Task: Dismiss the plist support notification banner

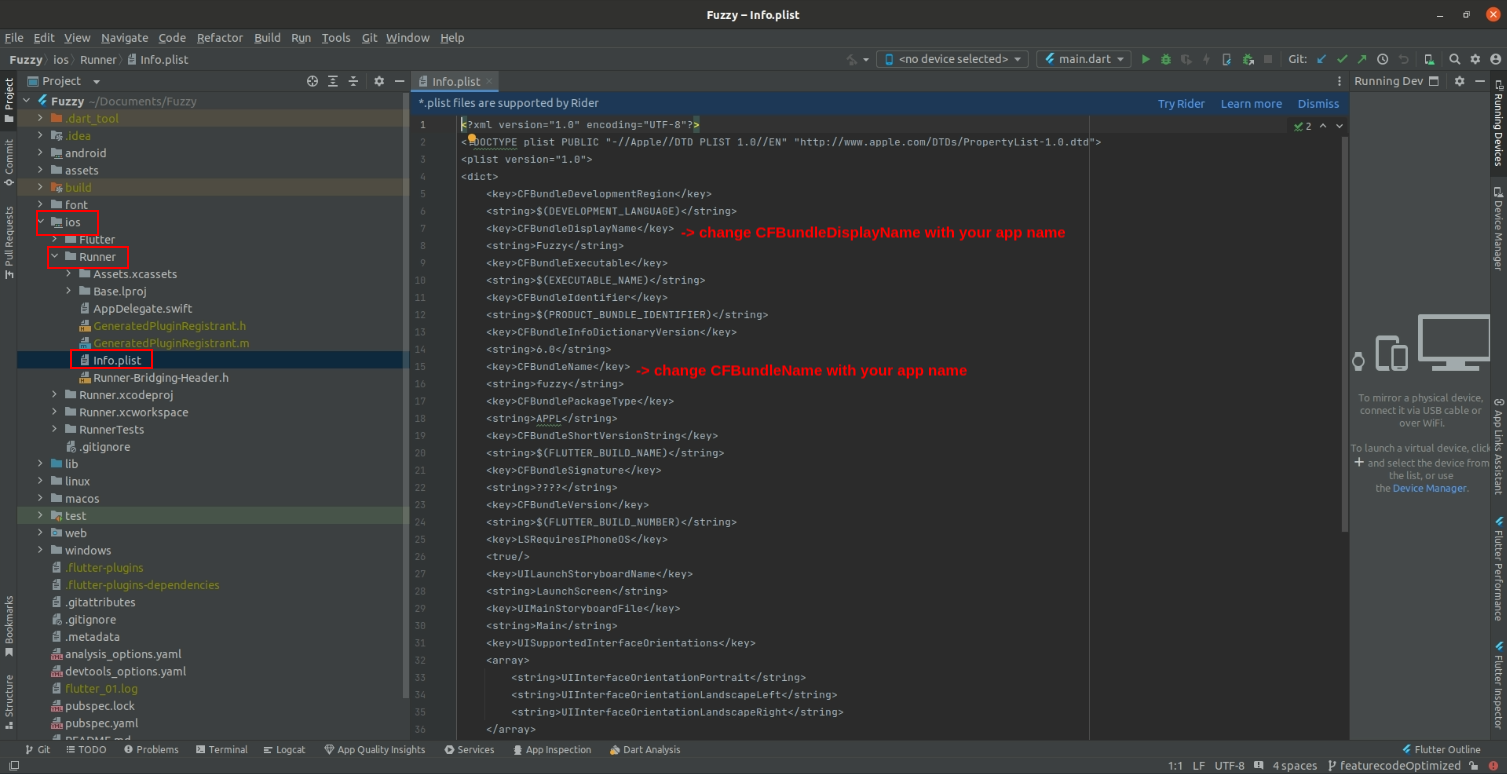Action: pos(1317,103)
